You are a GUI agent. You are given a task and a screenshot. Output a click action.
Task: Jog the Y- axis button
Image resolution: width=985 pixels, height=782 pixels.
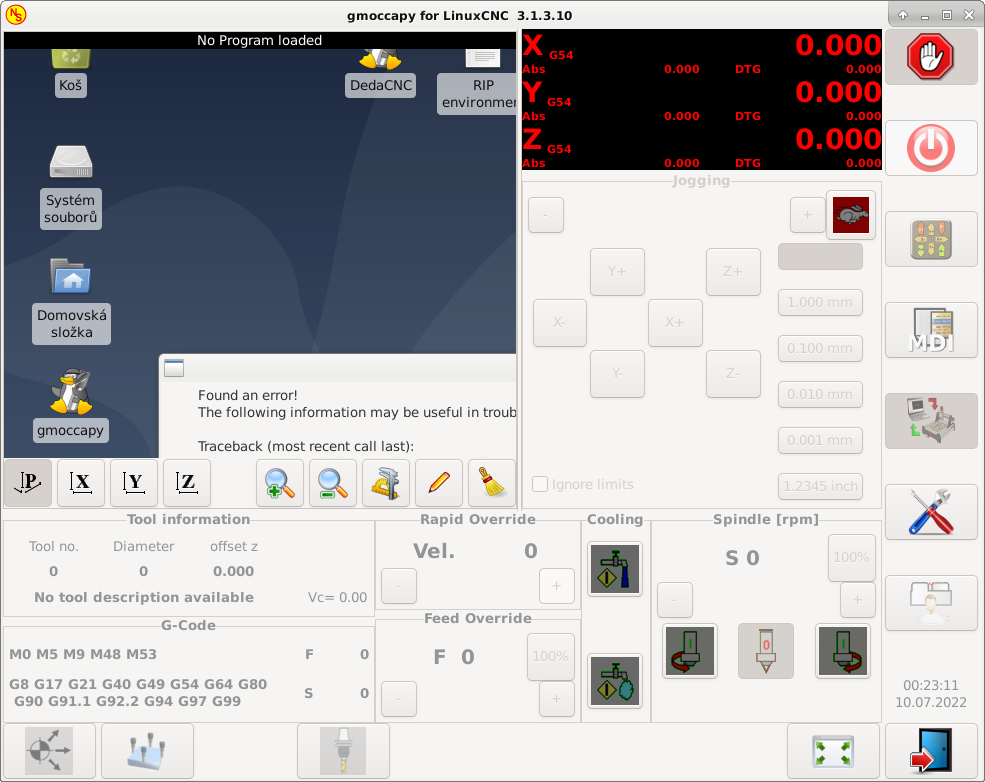click(618, 374)
